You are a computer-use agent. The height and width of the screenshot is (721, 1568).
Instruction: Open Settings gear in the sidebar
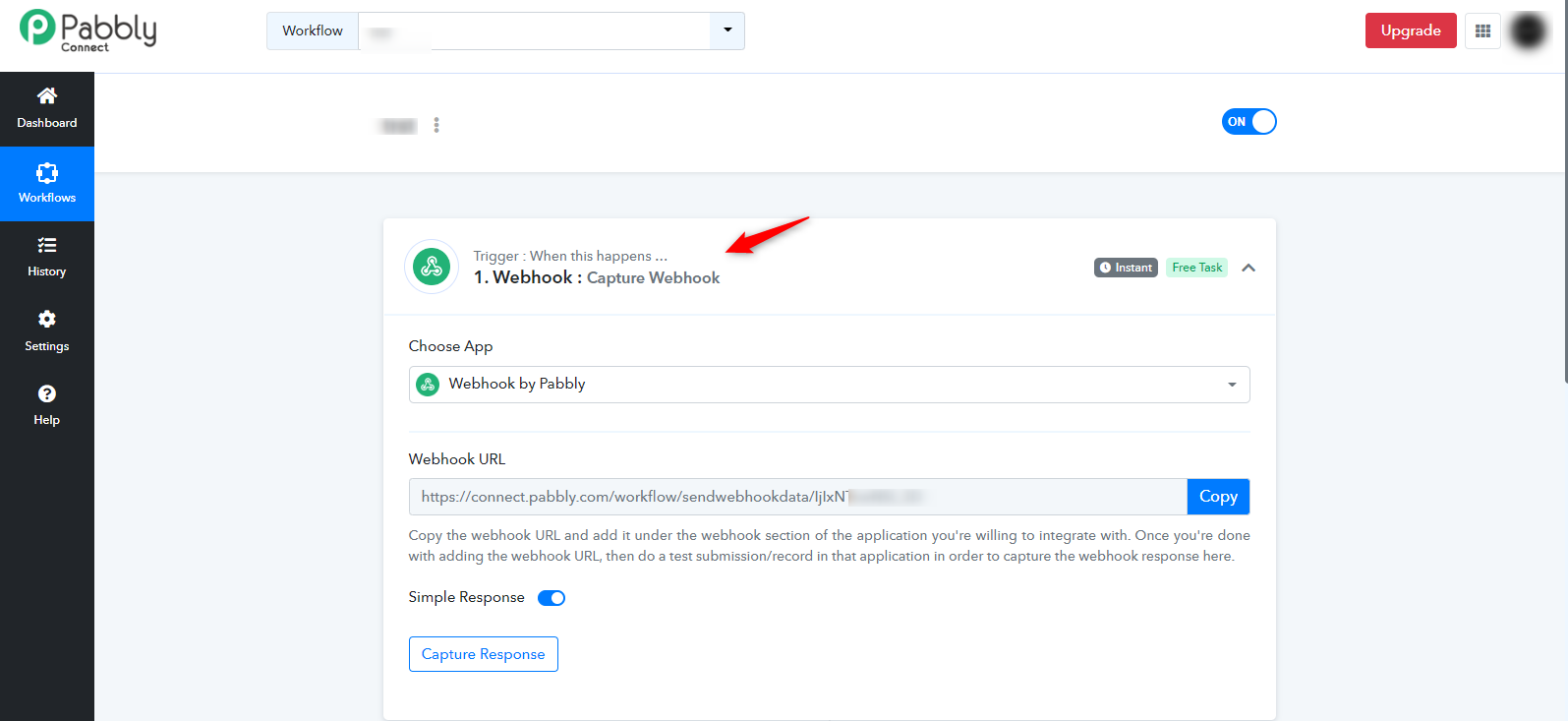click(47, 319)
